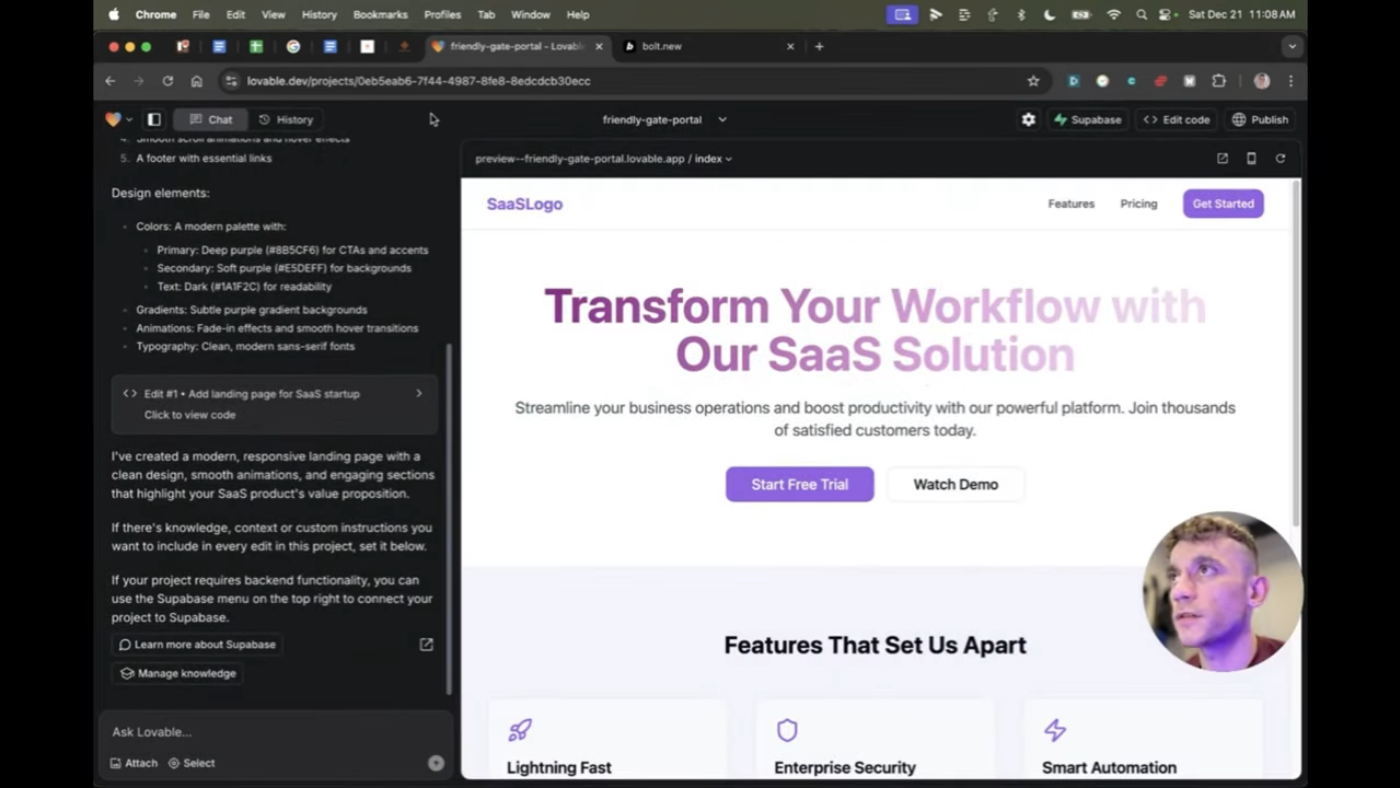The image size is (1400, 788).
Task: Open the View menu in menu bar
Action: [273, 15]
